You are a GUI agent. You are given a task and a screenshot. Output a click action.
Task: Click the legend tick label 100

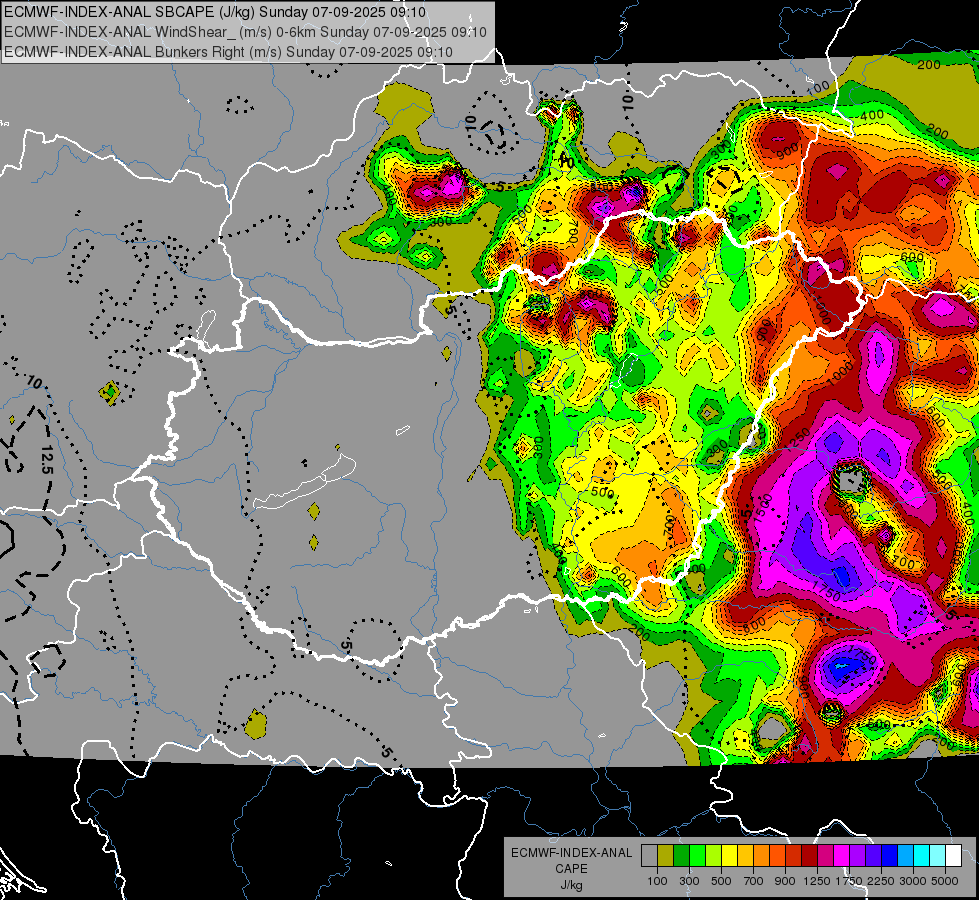coord(657,881)
